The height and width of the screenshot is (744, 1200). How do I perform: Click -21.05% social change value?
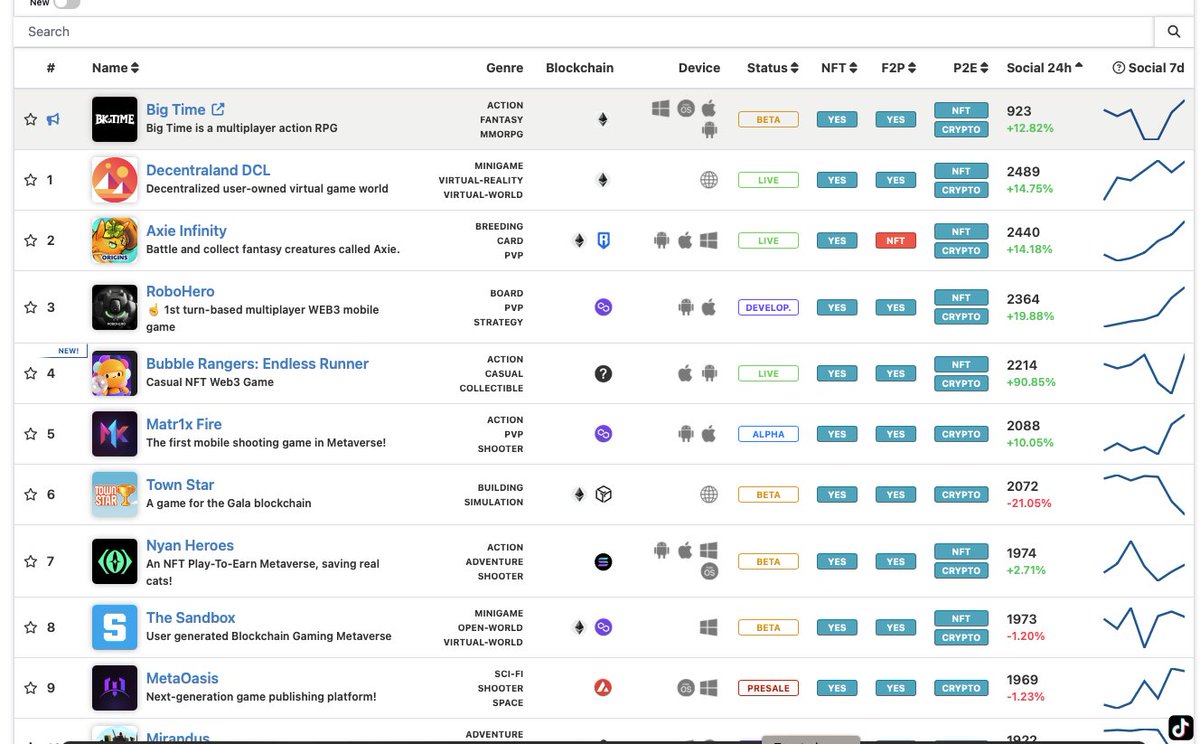1029,503
